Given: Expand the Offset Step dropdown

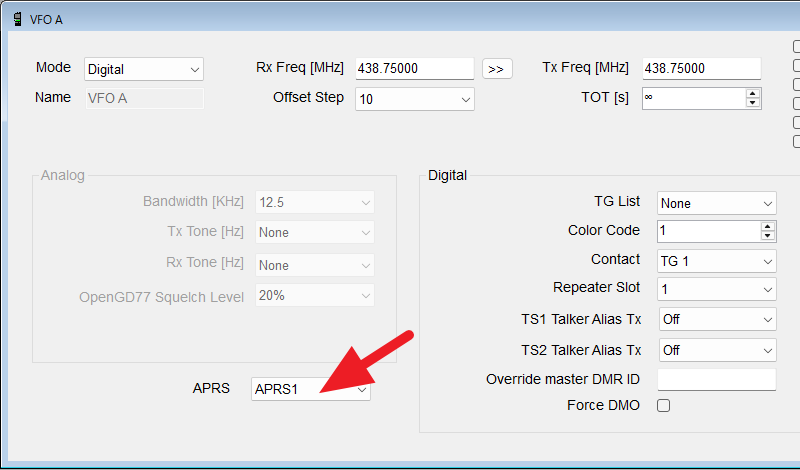Looking at the screenshot, I should click(414, 99).
